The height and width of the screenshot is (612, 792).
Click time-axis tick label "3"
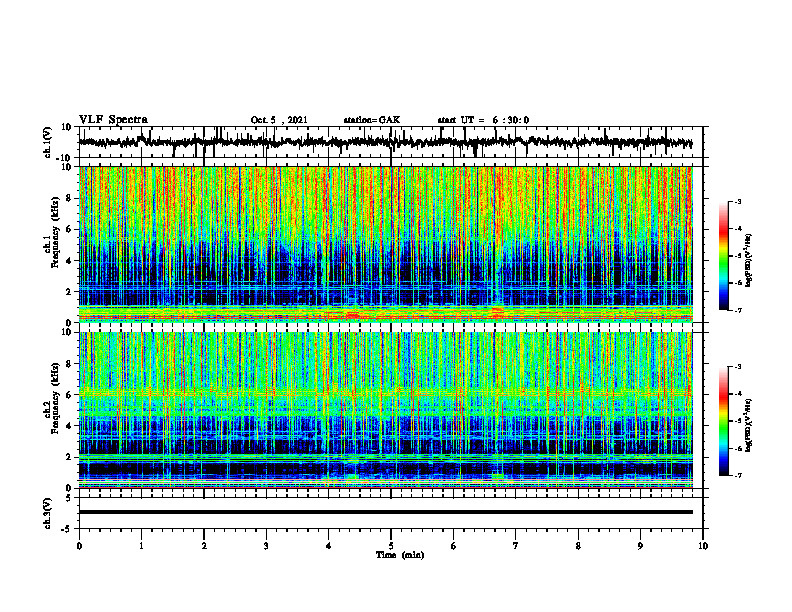tap(266, 546)
